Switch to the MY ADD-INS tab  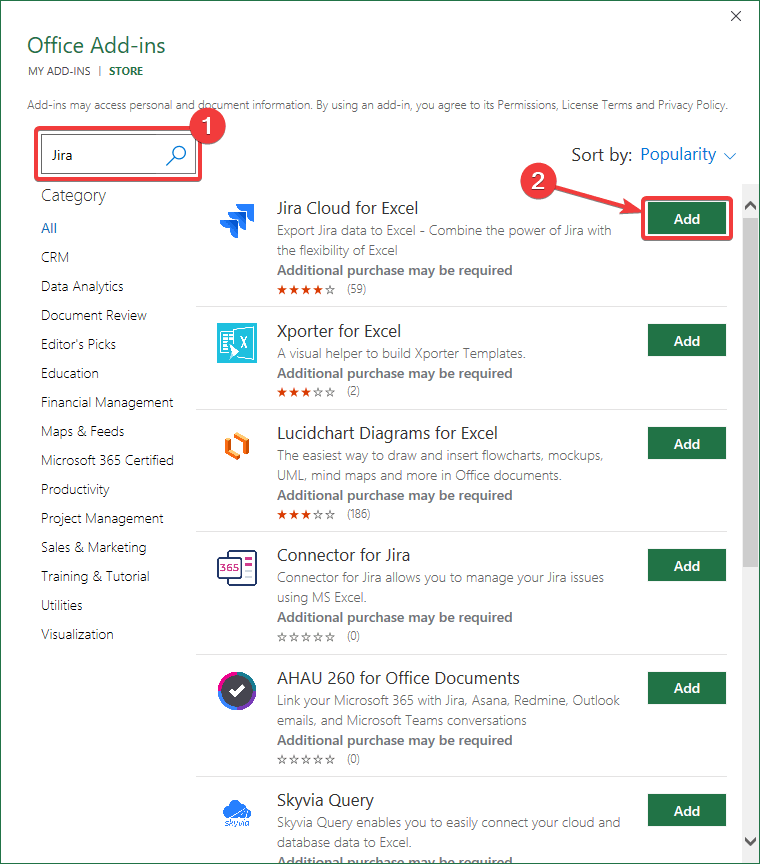[x=59, y=71]
